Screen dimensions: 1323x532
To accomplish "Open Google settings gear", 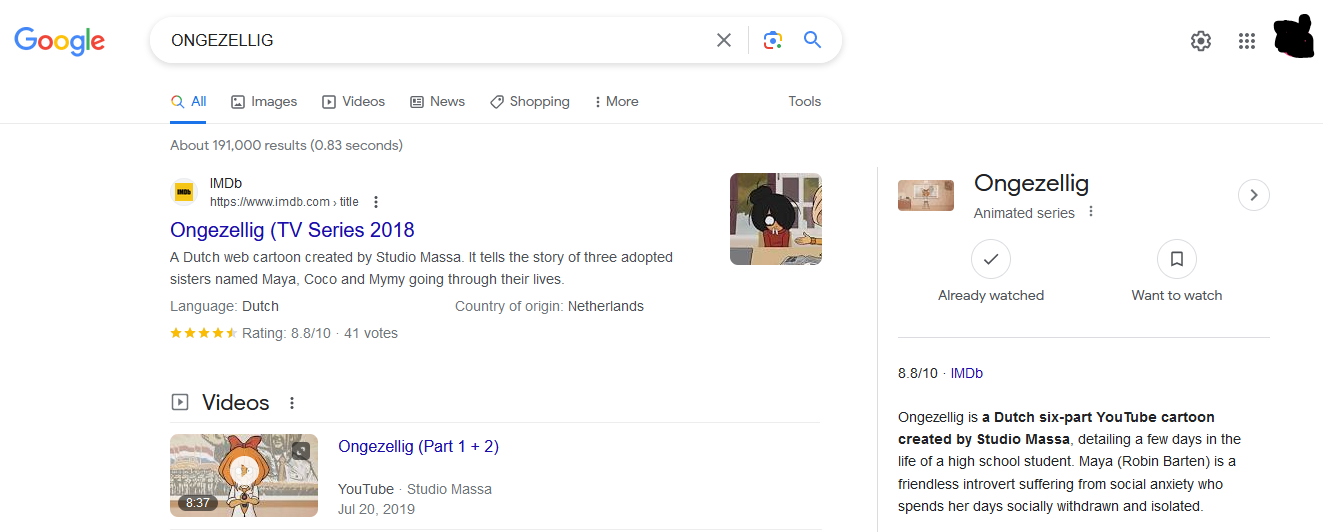I will coord(1200,41).
